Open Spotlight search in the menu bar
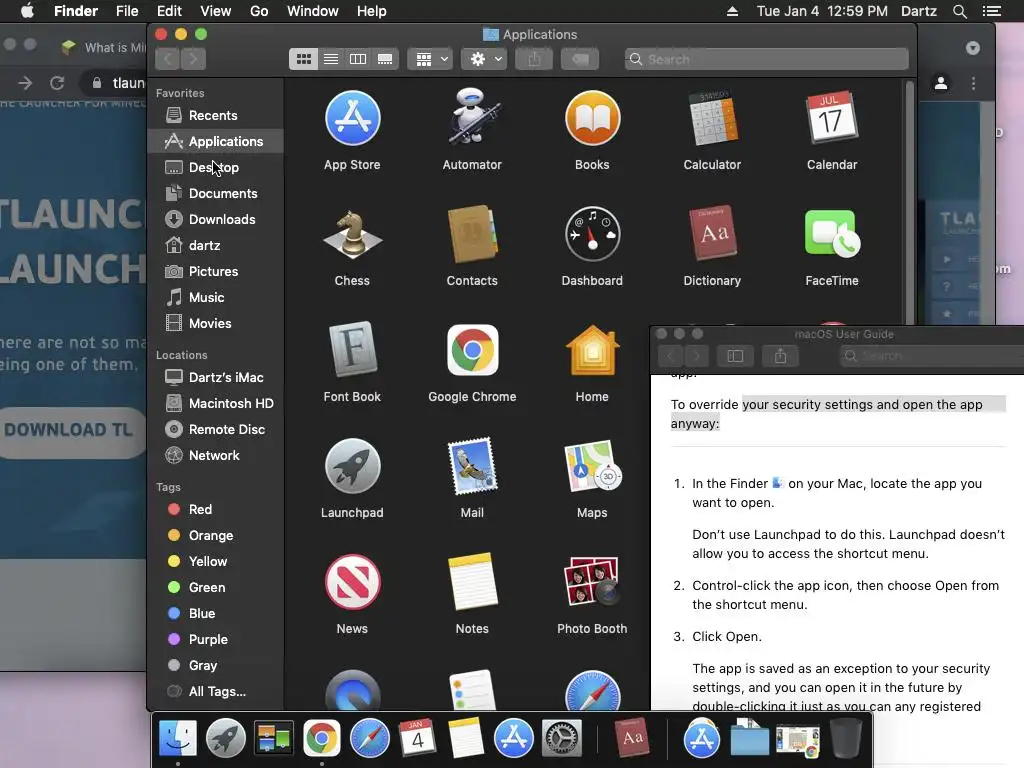1024x768 pixels. click(x=959, y=11)
